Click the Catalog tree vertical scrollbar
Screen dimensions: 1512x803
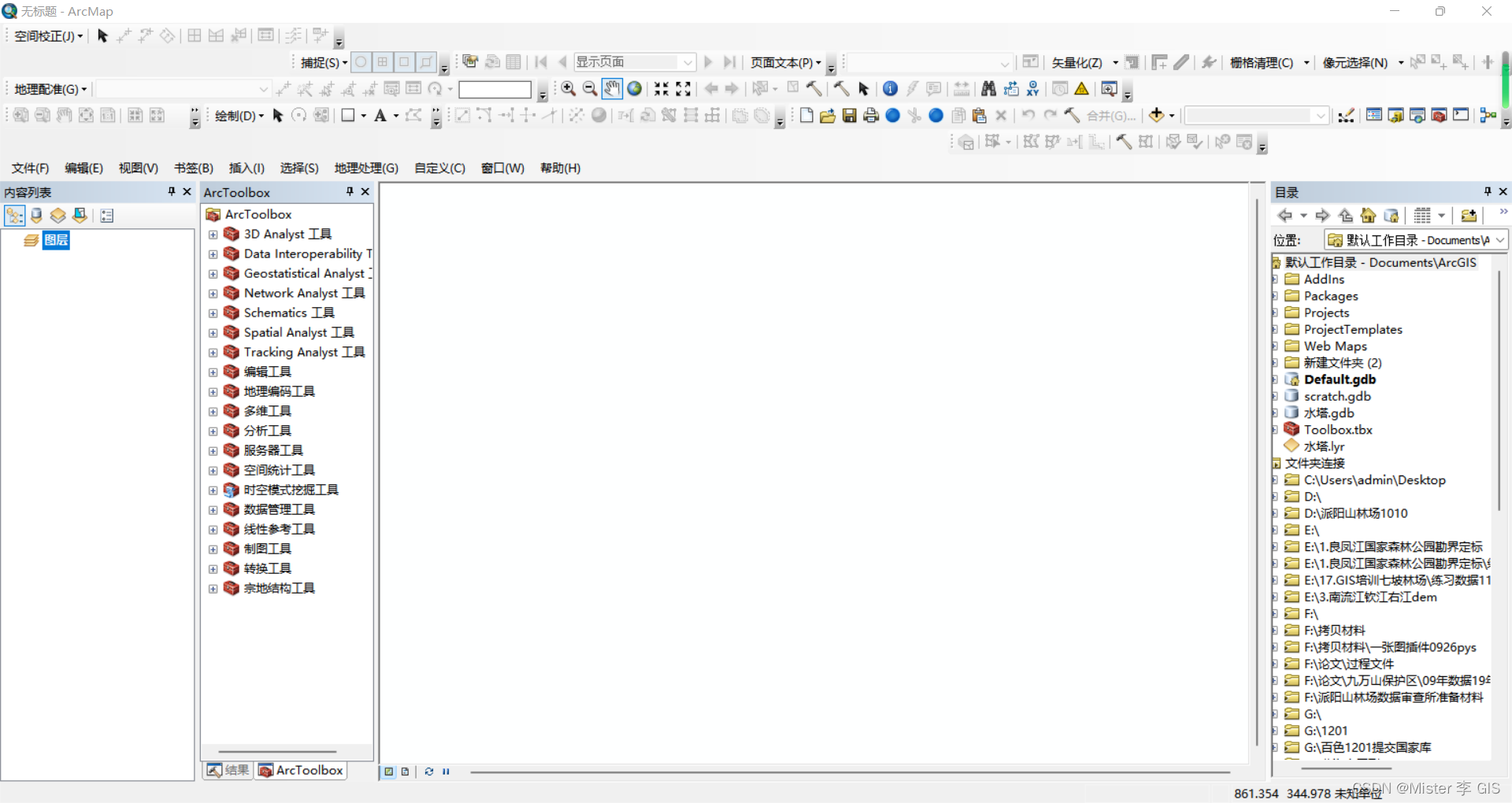tap(1499, 390)
